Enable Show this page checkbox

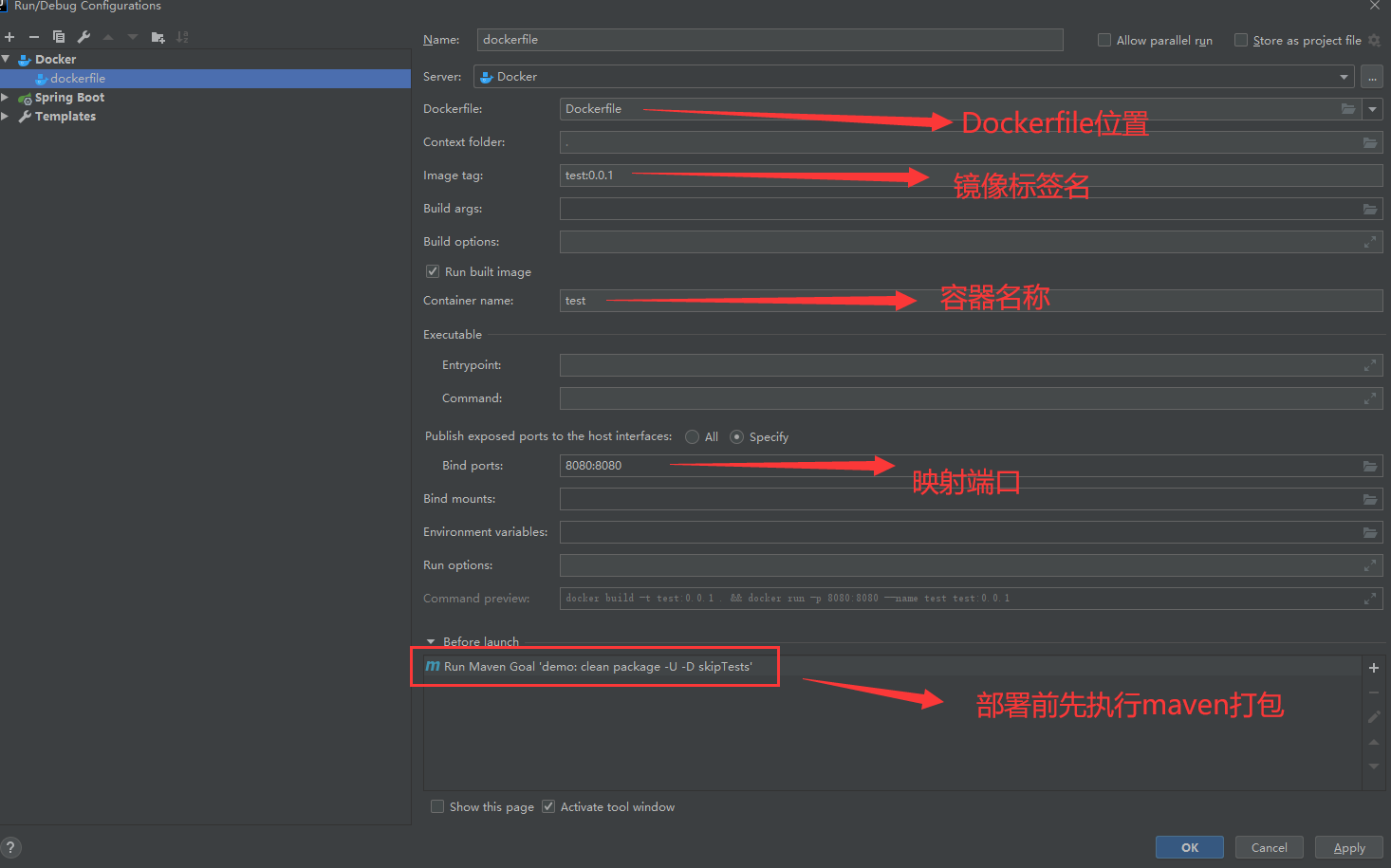(x=437, y=806)
